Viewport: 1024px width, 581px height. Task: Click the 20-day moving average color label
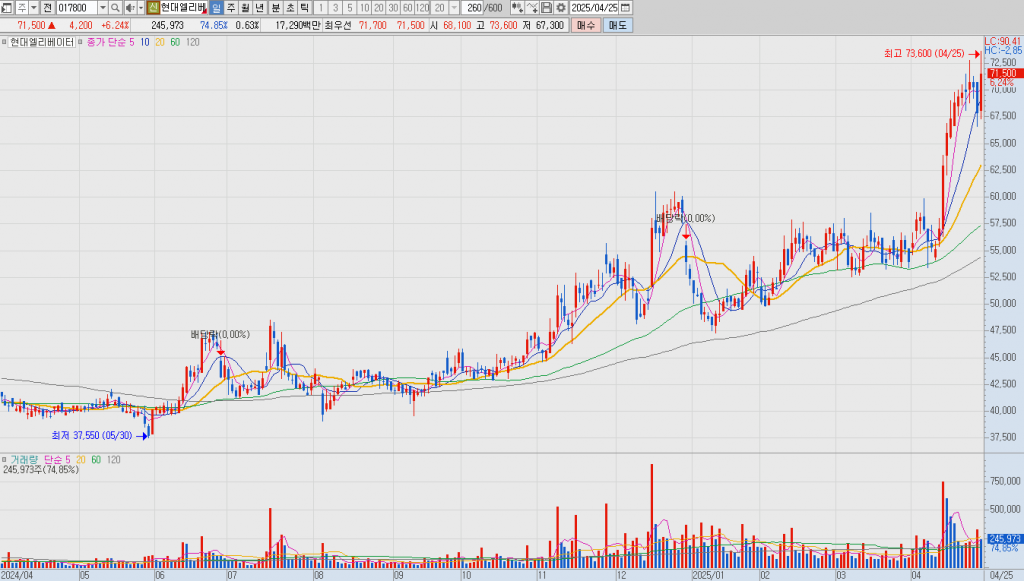161,42
